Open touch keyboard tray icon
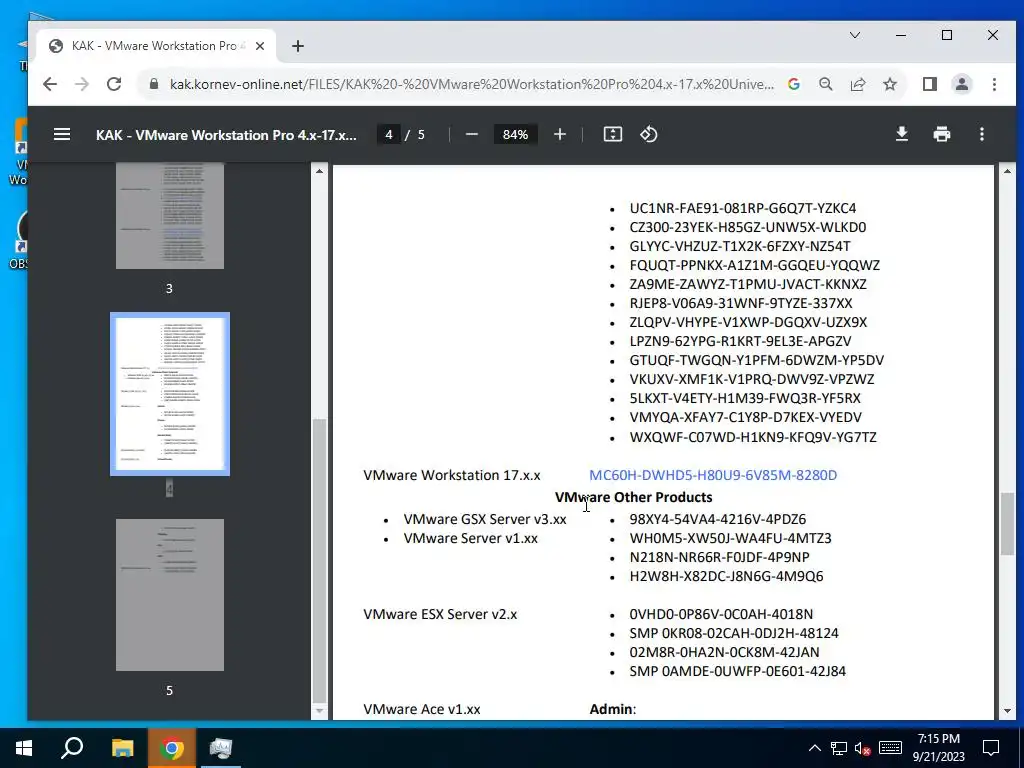This screenshot has height=768, width=1024. (890, 748)
